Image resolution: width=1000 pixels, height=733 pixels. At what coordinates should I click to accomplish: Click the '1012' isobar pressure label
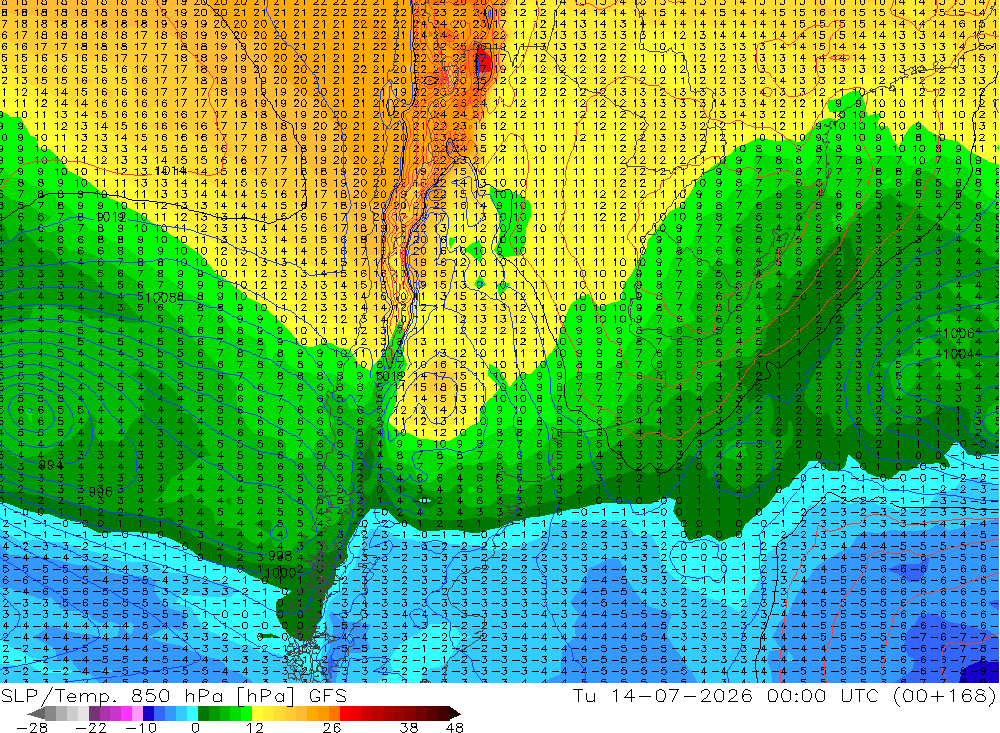coord(112,217)
